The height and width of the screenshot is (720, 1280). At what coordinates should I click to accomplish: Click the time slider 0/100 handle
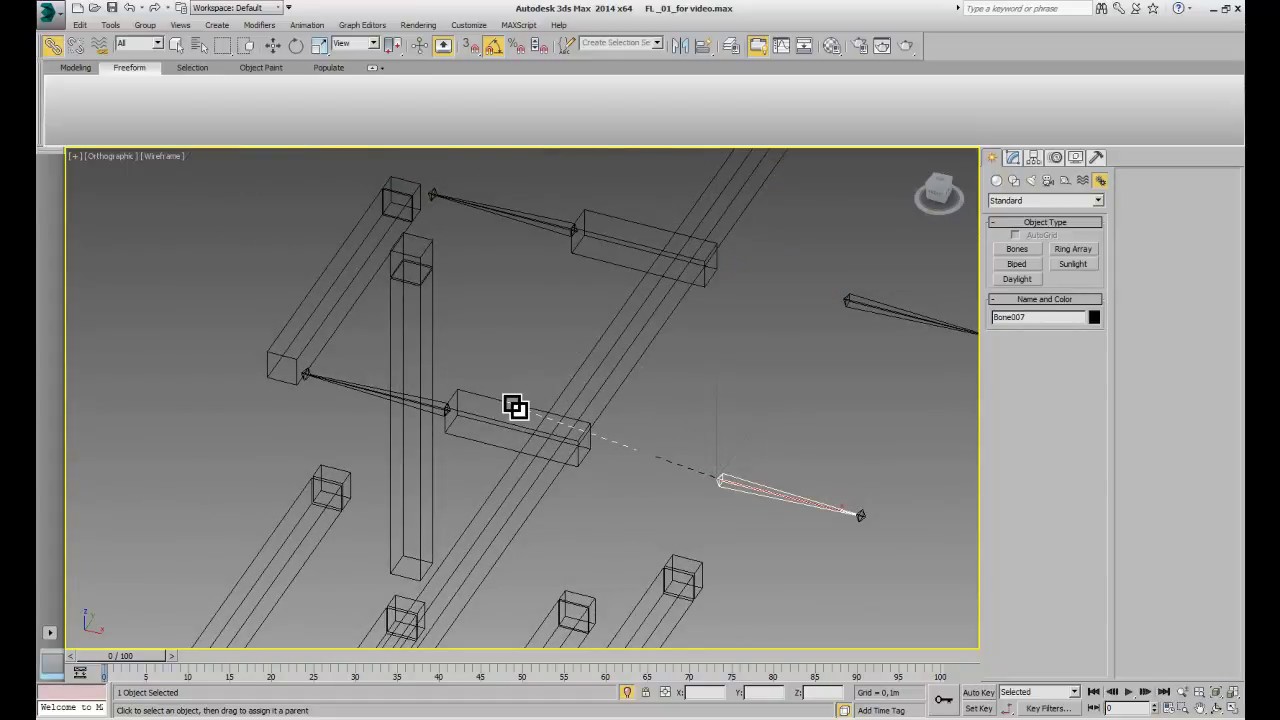click(x=120, y=656)
